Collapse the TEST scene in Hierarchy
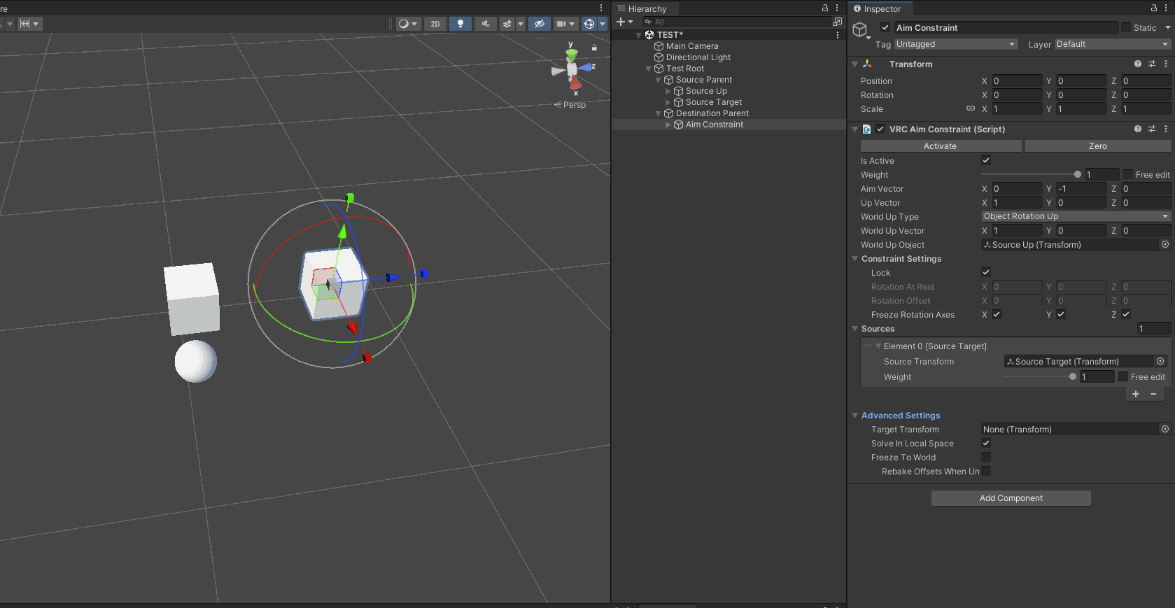Image resolution: width=1175 pixels, height=608 pixels. point(638,35)
